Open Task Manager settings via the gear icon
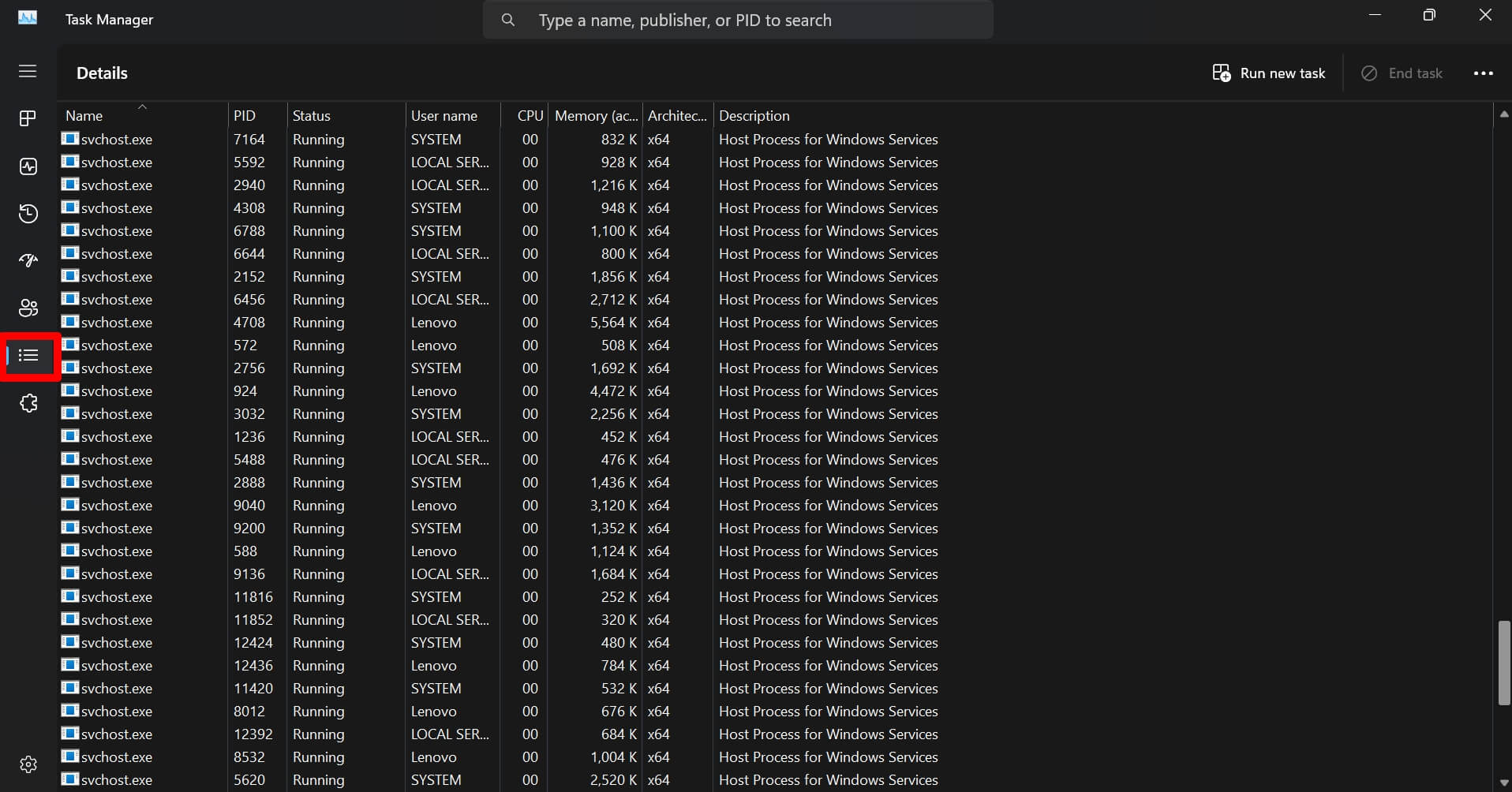 (x=28, y=764)
